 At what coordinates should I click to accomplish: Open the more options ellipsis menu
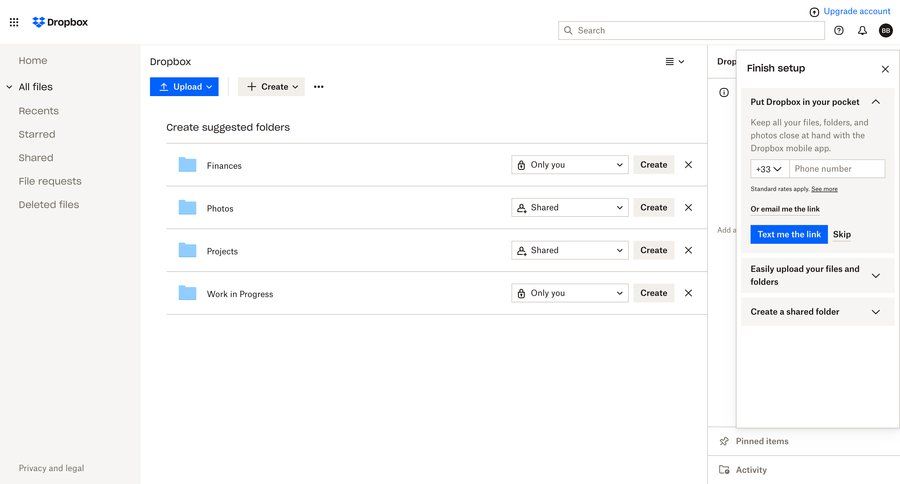click(319, 87)
